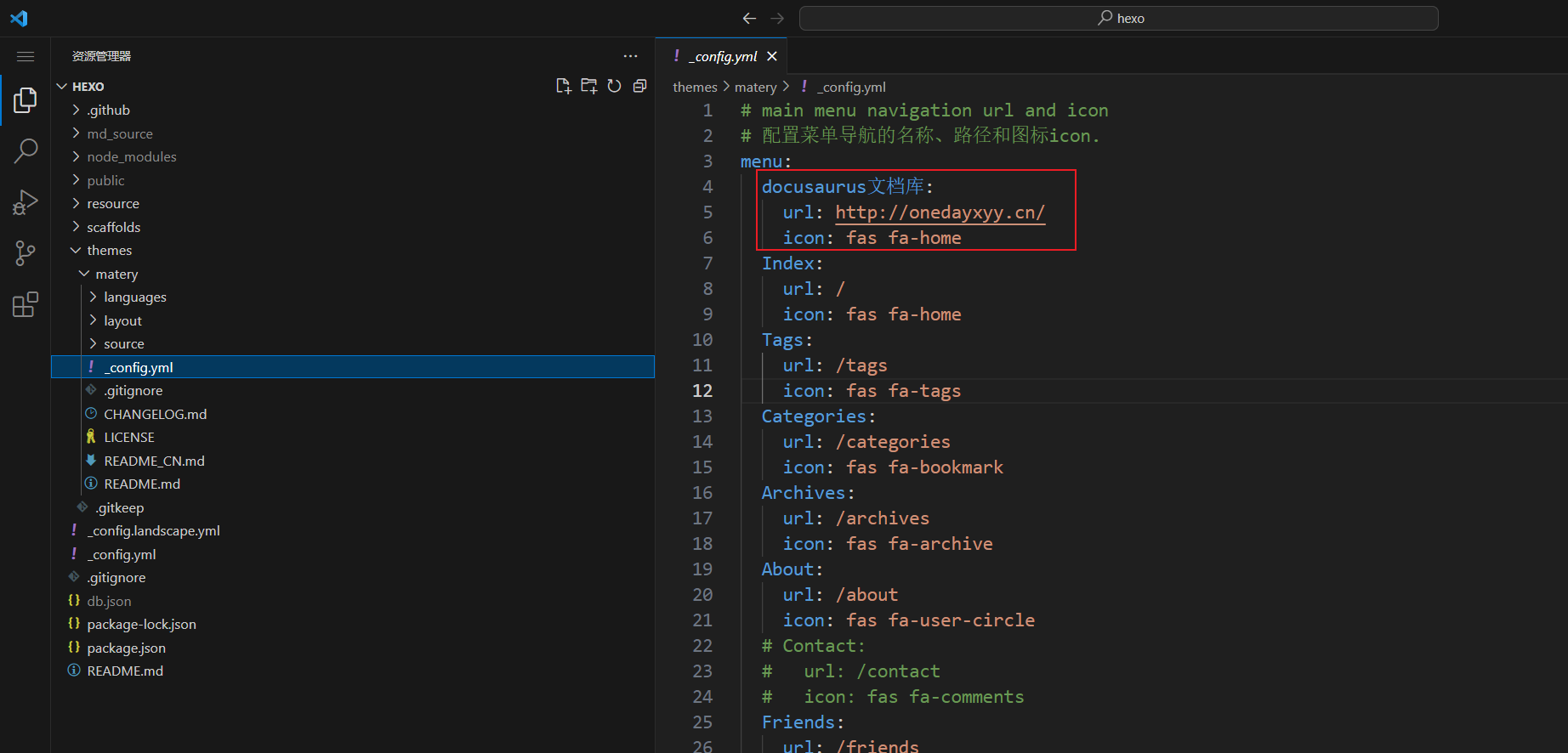This screenshot has width=1568, height=753.
Task: Expand the scaffolds folder
Action: 353,227
